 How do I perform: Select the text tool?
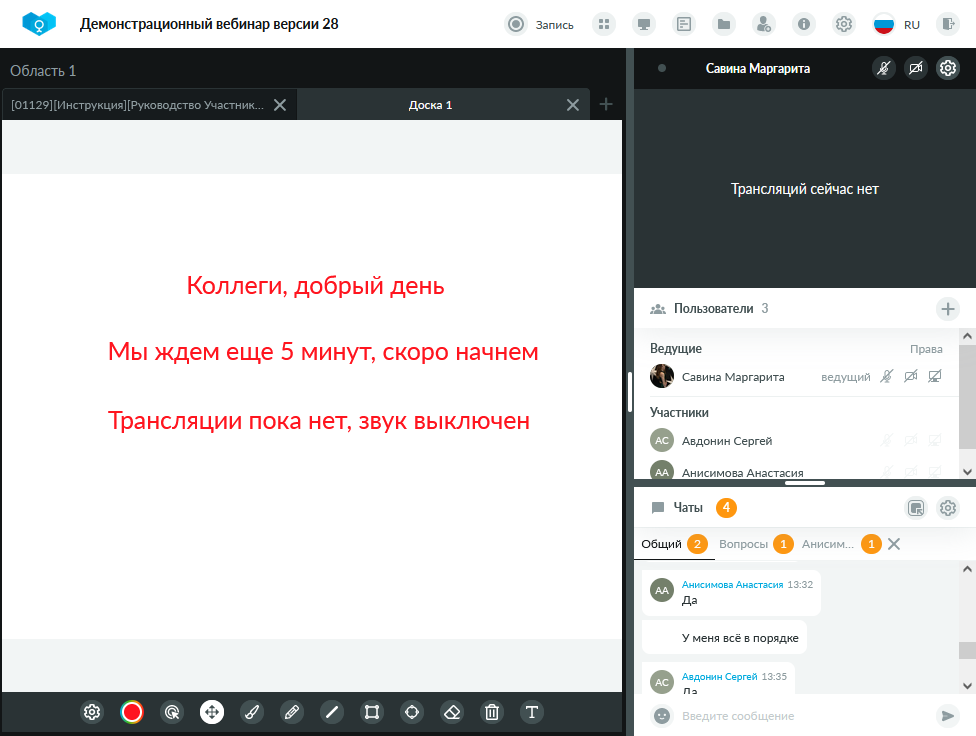coord(532,712)
